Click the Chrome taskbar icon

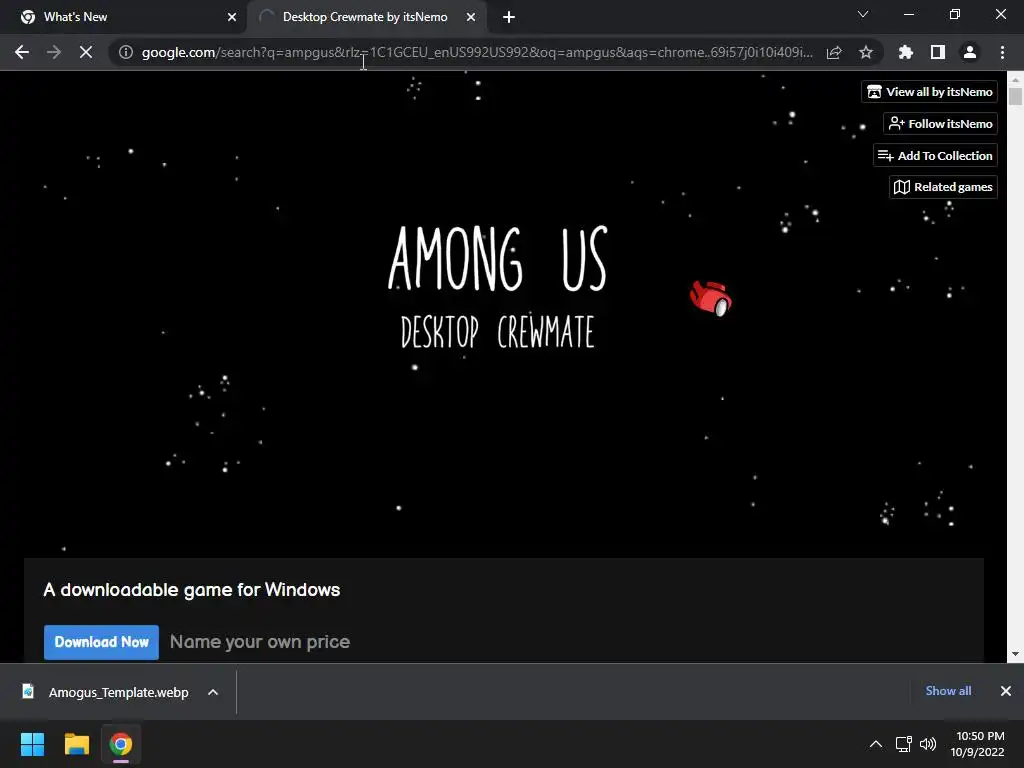click(121, 744)
